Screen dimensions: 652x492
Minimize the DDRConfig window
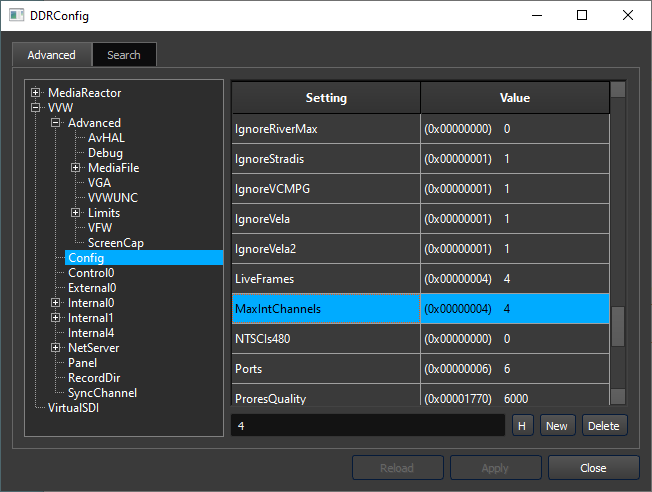(537, 15)
